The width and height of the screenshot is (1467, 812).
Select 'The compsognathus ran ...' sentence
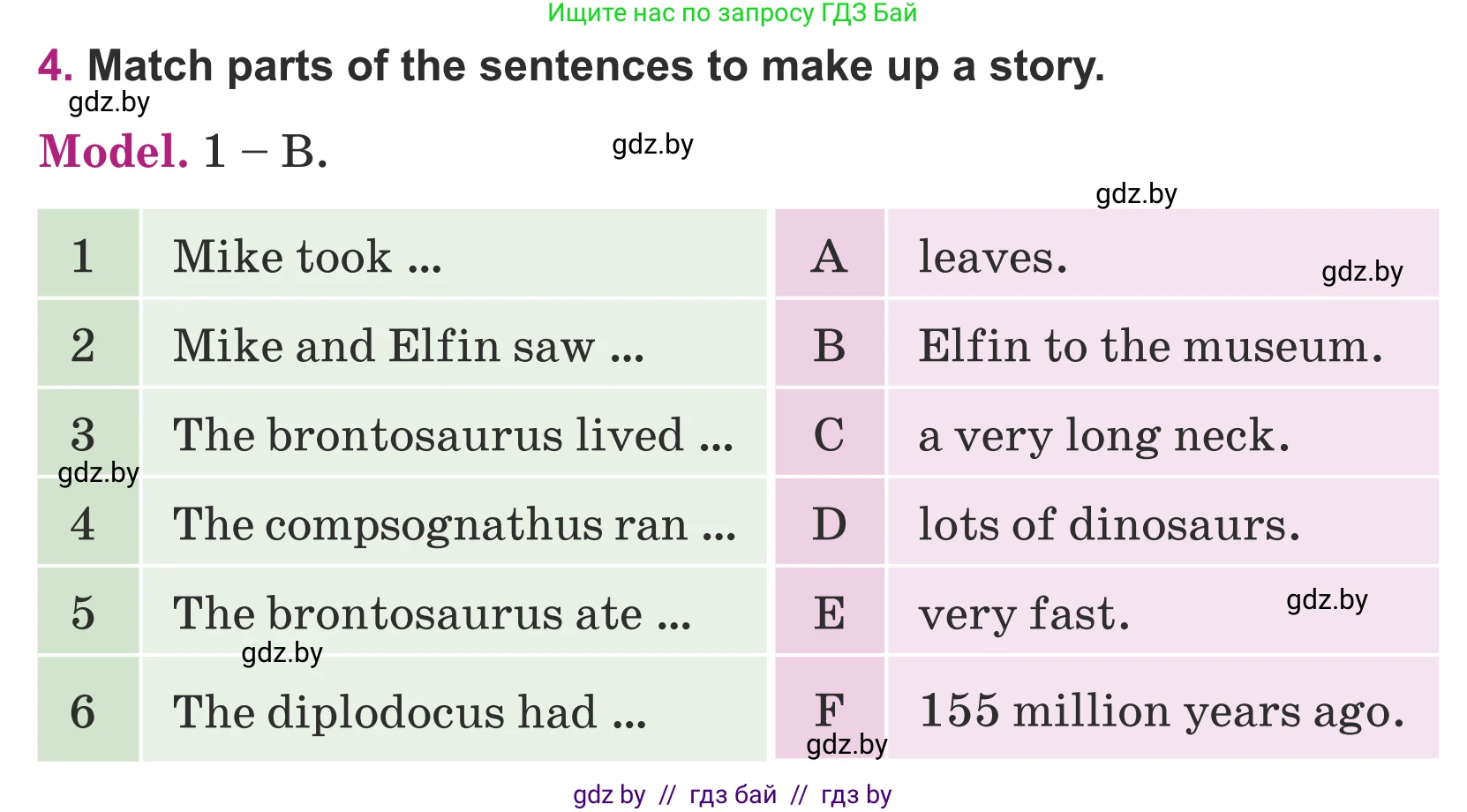pyautogui.click(x=454, y=524)
